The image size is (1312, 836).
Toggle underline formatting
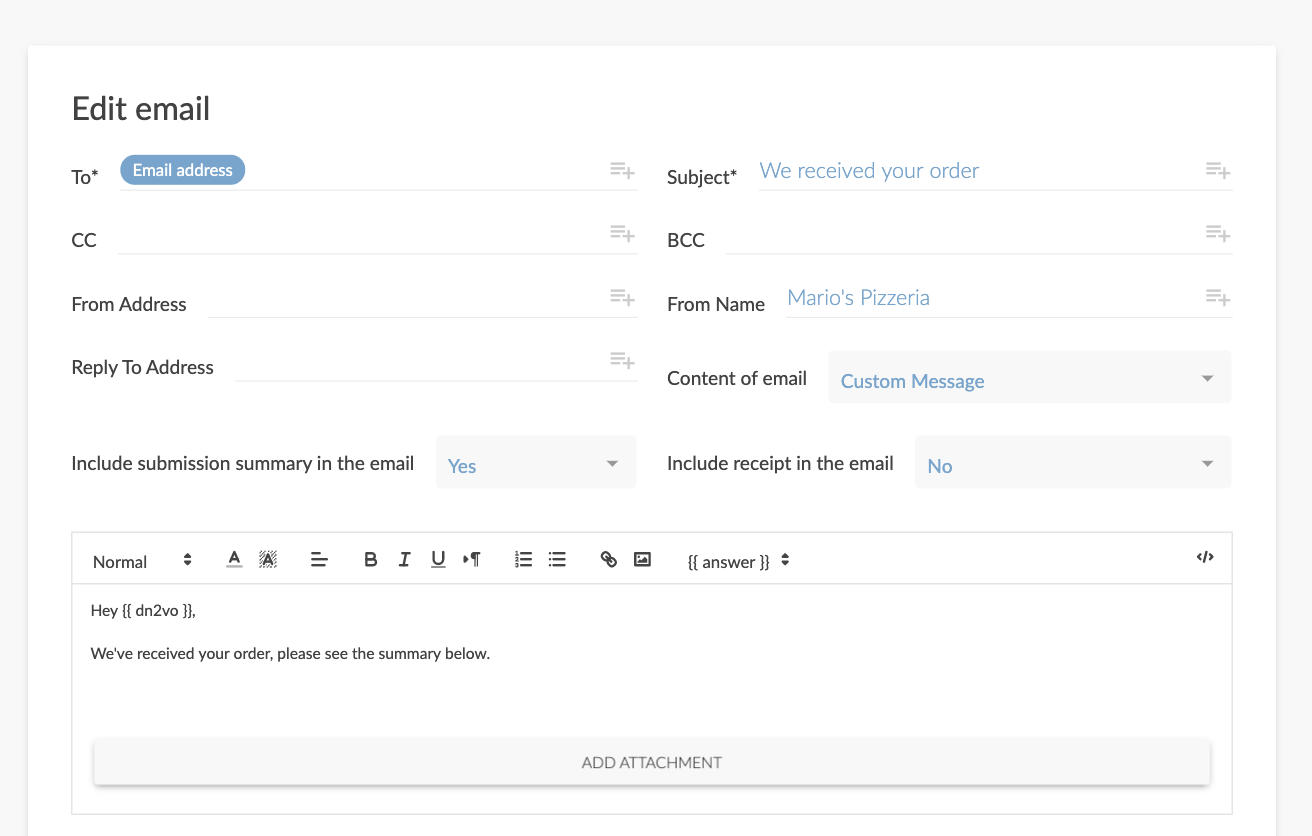[438, 560]
